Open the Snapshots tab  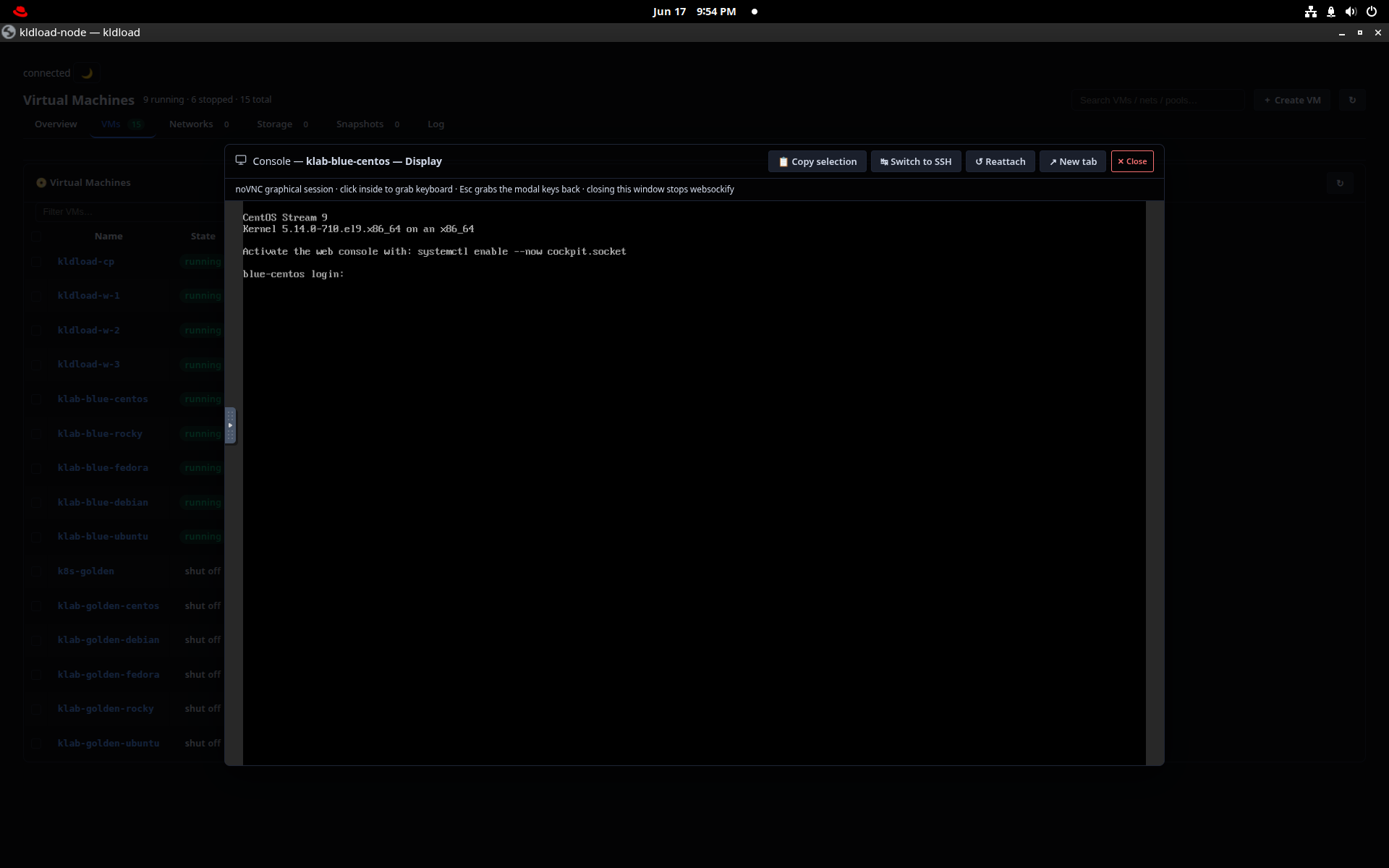tap(368, 124)
